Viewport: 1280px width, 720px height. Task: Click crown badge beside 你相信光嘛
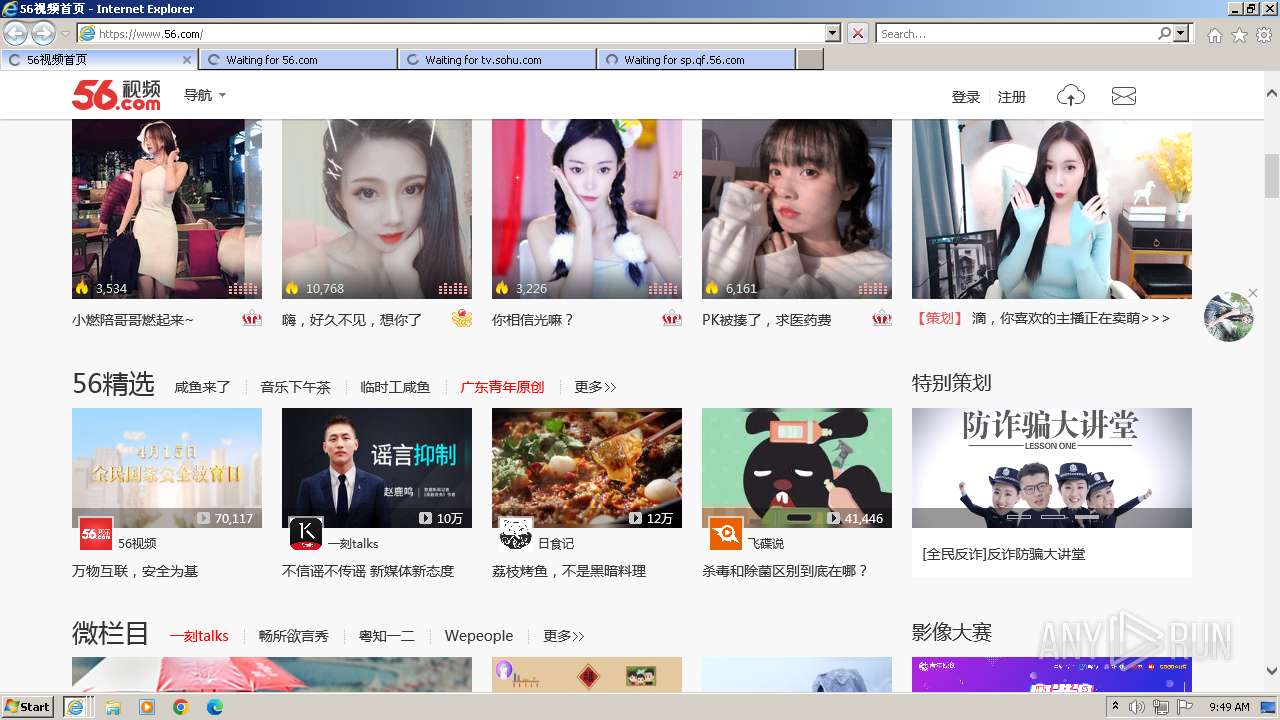pos(671,319)
